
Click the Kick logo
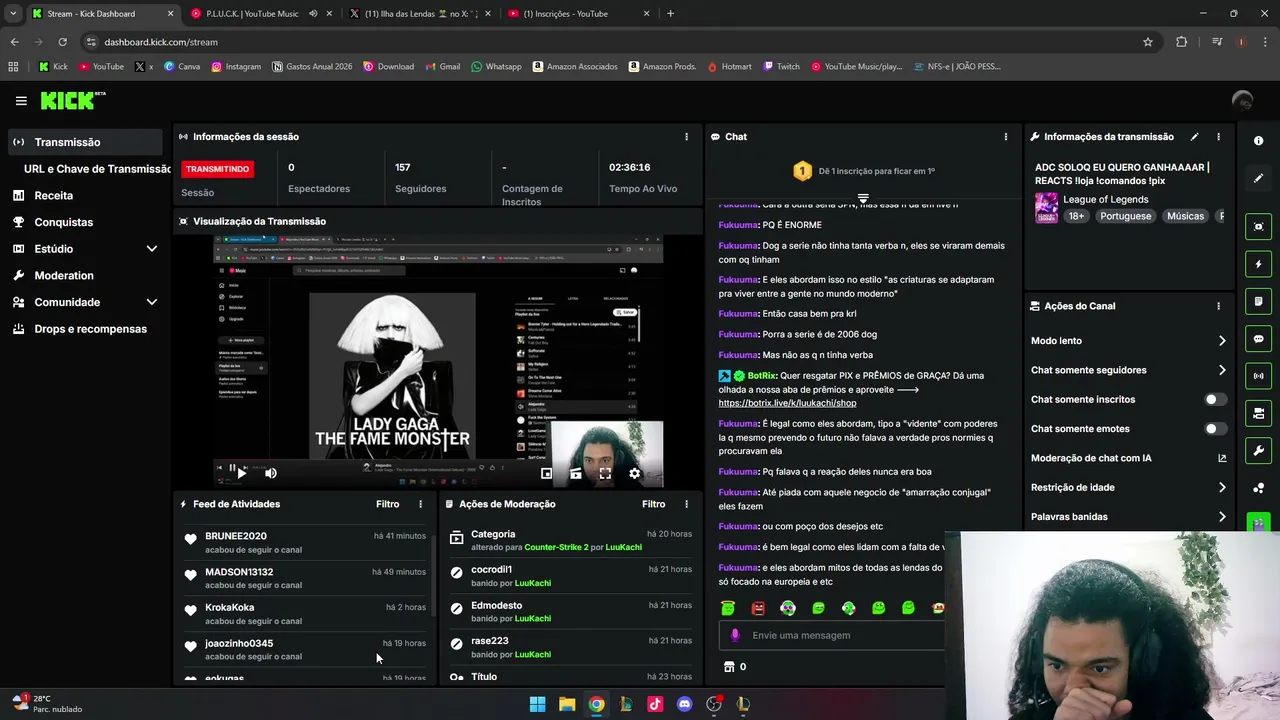point(72,101)
